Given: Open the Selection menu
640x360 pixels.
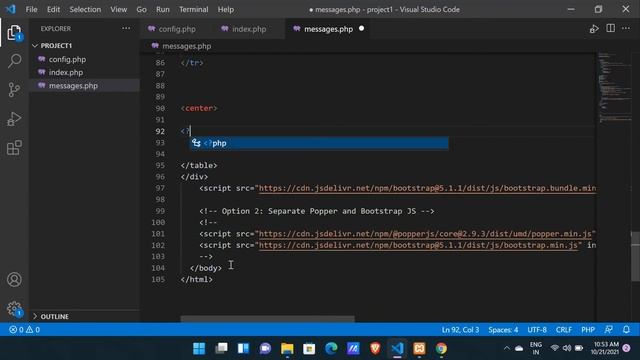Looking at the screenshot, I should [x=85, y=9].
